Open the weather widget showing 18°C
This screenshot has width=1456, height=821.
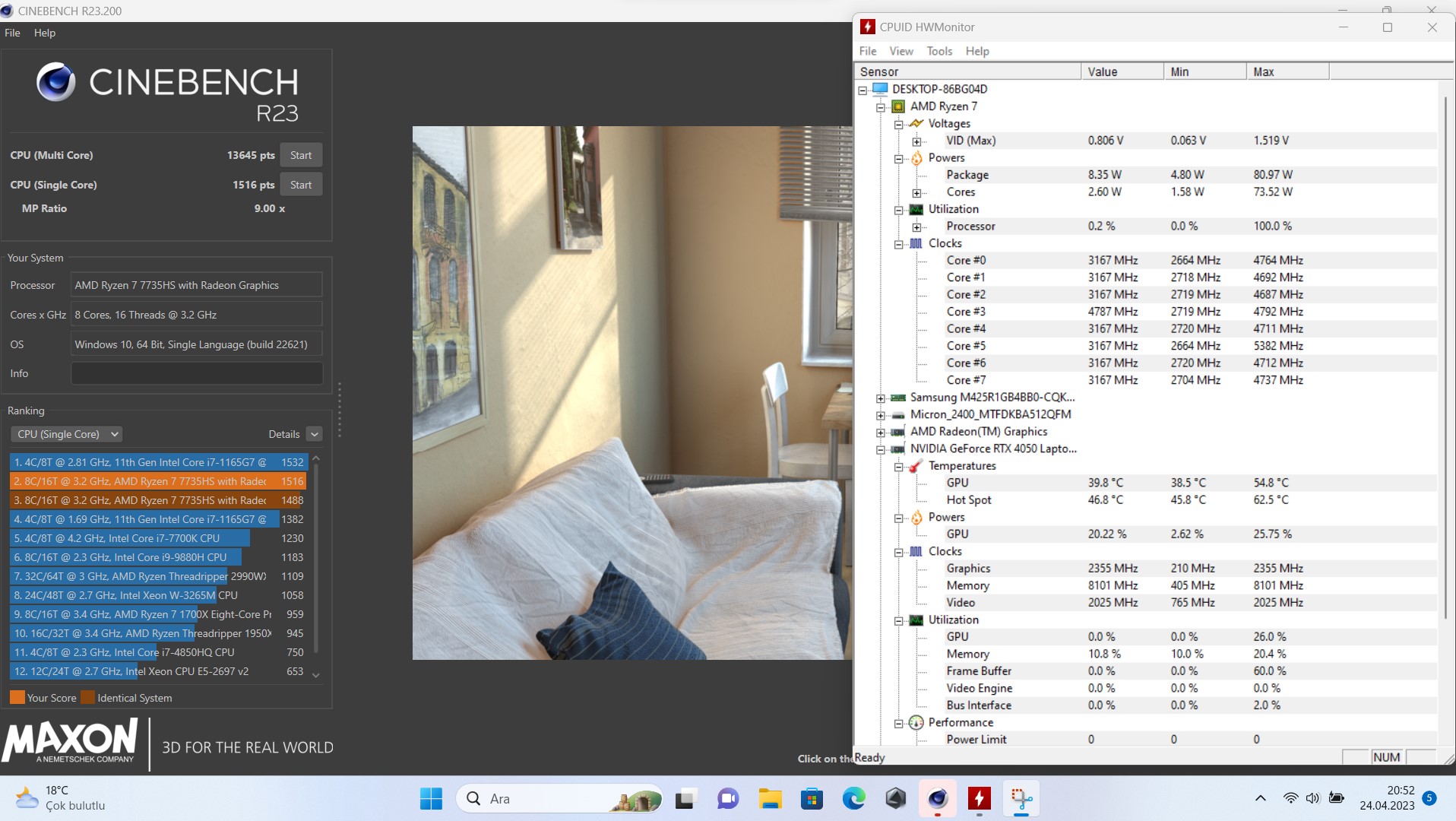click(60, 799)
